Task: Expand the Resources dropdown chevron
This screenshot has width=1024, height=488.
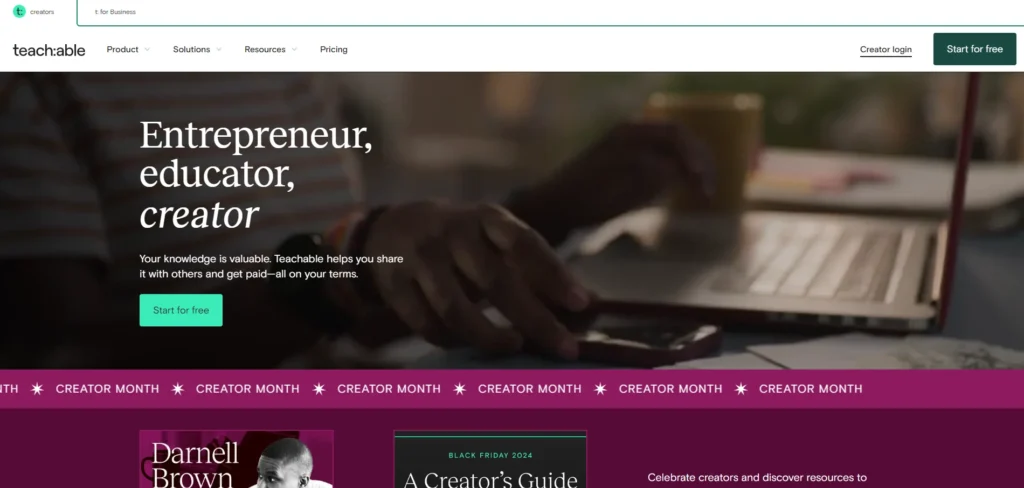Action: [x=294, y=50]
